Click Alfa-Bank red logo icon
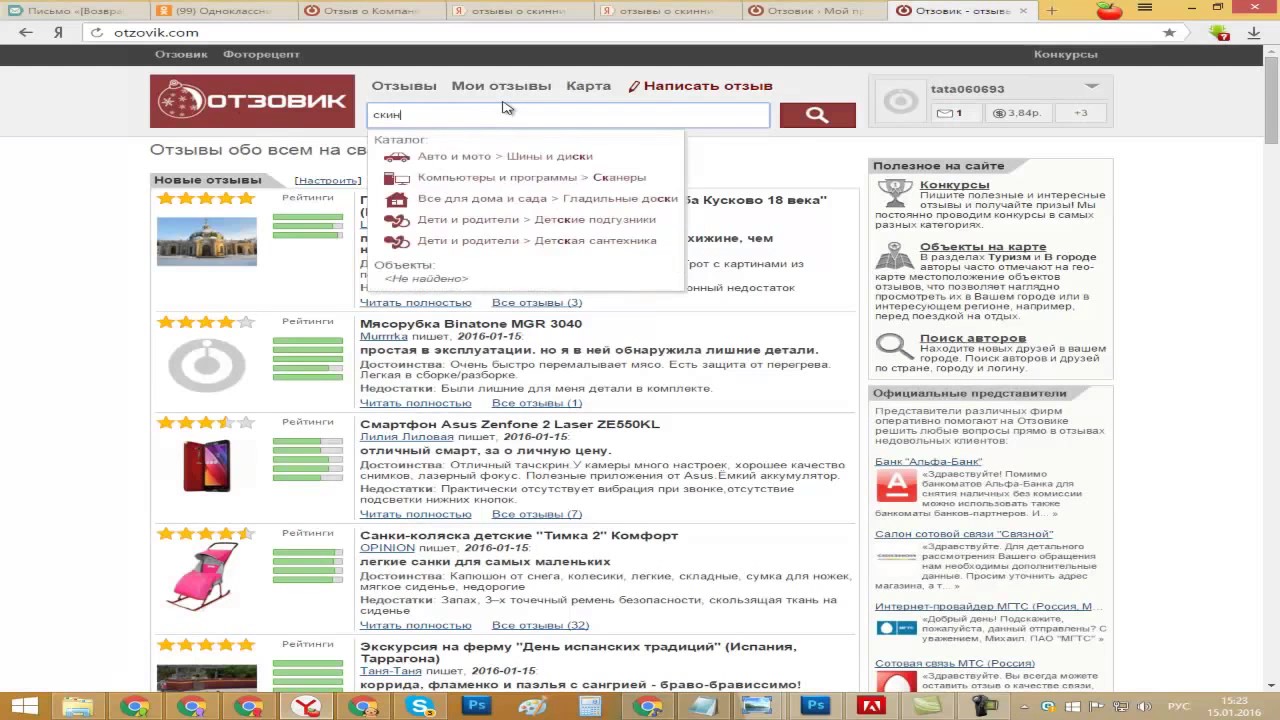The width and height of the screenshot is (1280, 720). 896,485
